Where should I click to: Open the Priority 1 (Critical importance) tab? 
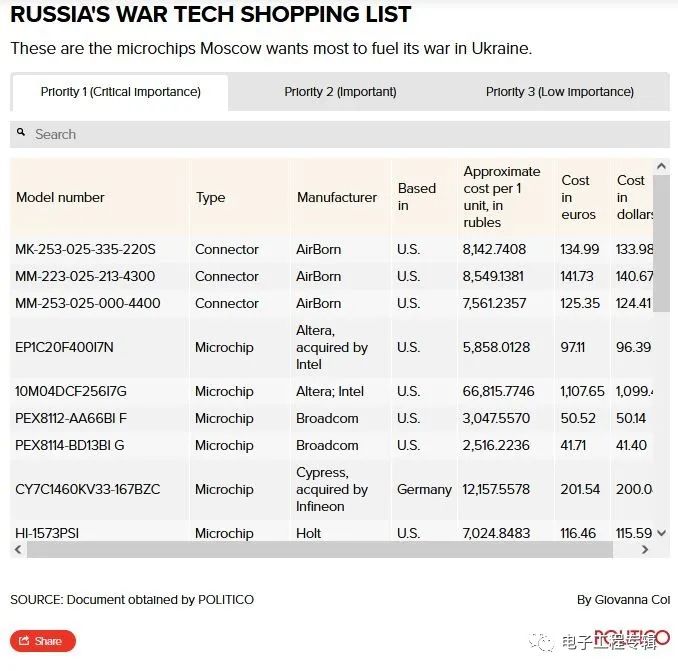[121, 93]
